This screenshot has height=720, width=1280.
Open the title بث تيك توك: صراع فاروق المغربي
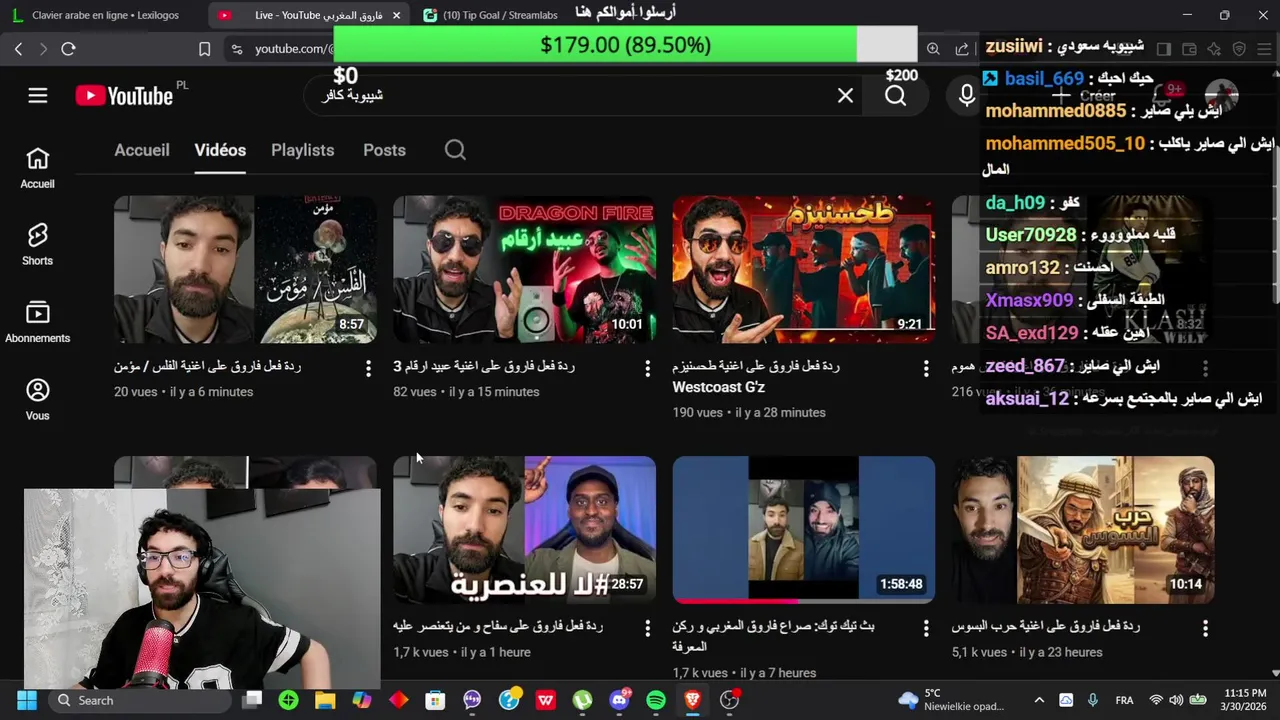(x=773, y=636)
